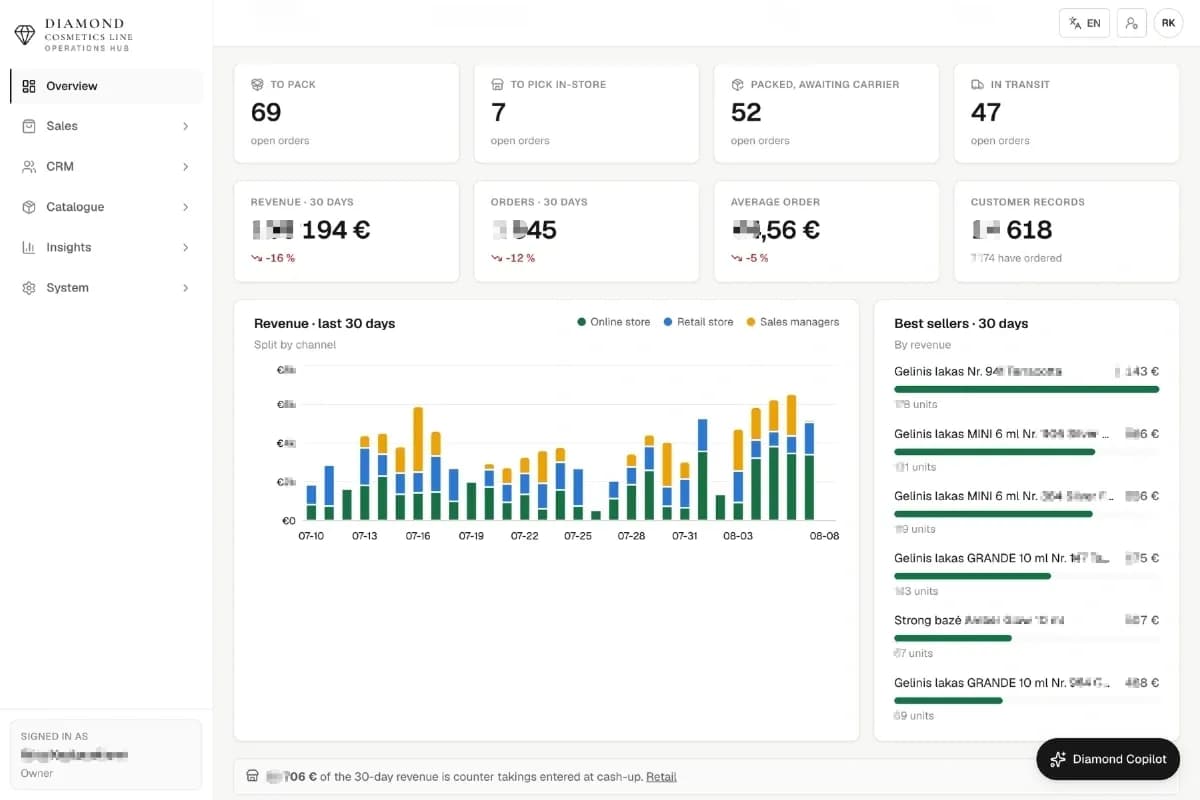This screenshot has width=1200, height=800.
Task: Select Overview in the sidebar
Action: click(x=107, y=86)
